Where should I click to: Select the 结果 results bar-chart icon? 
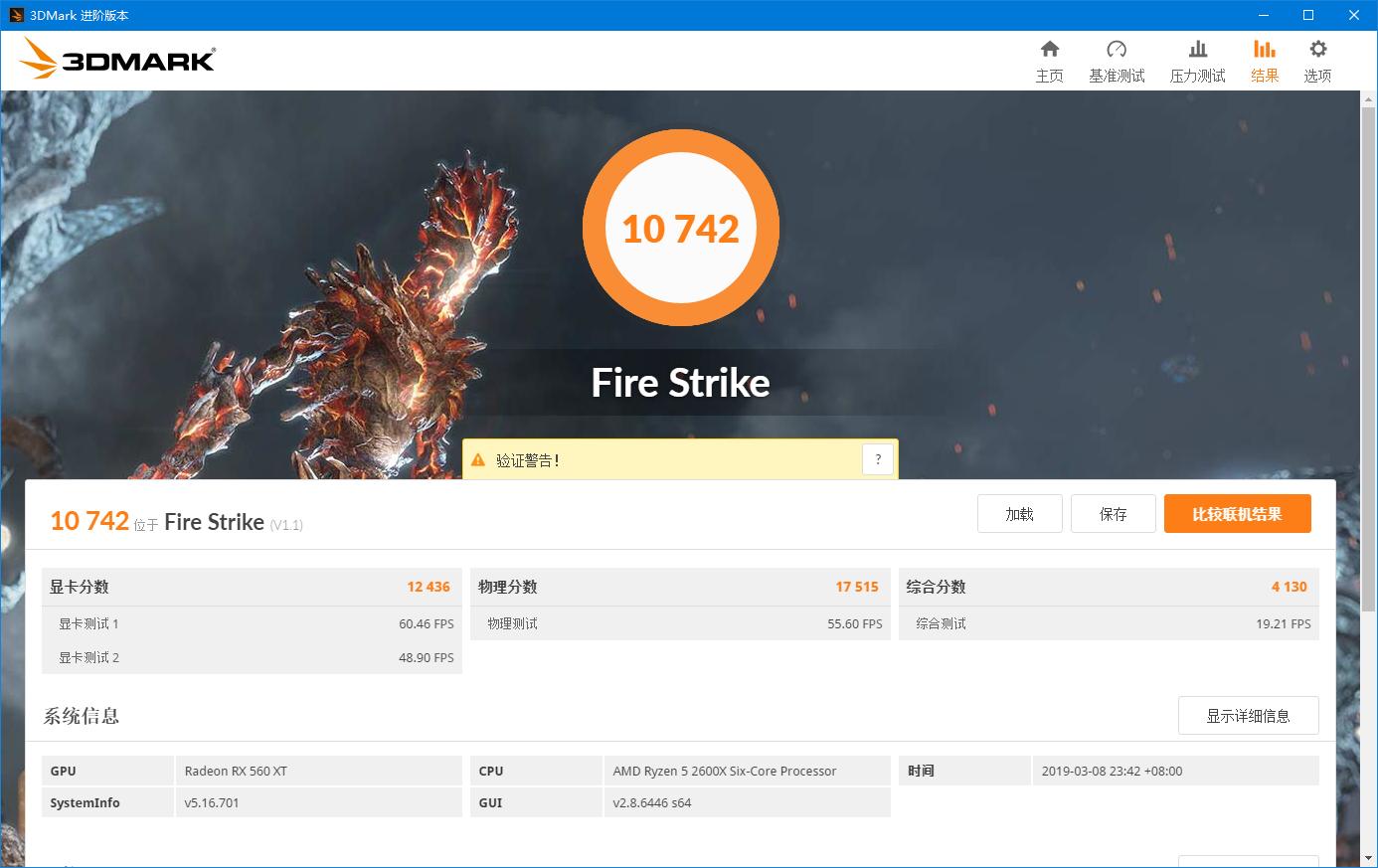pos(1264,60)
